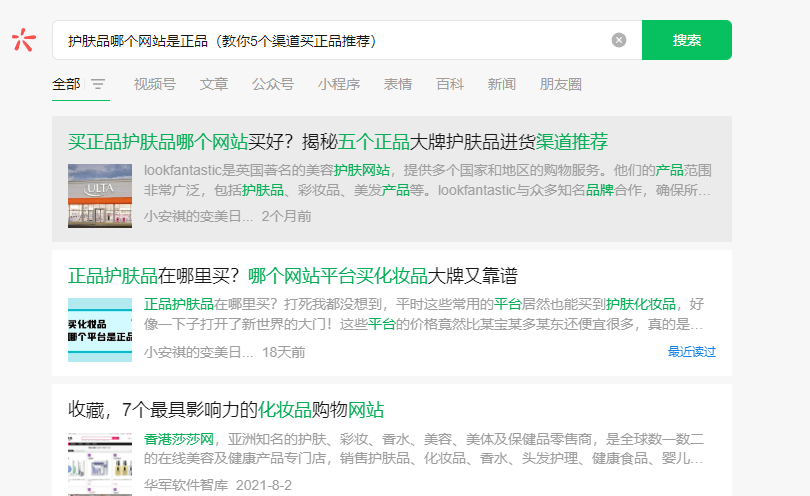The height and width of the screenshot is (496, 810).
Task: Switch to the 百科 tab
Action: [x=450, y=84]
